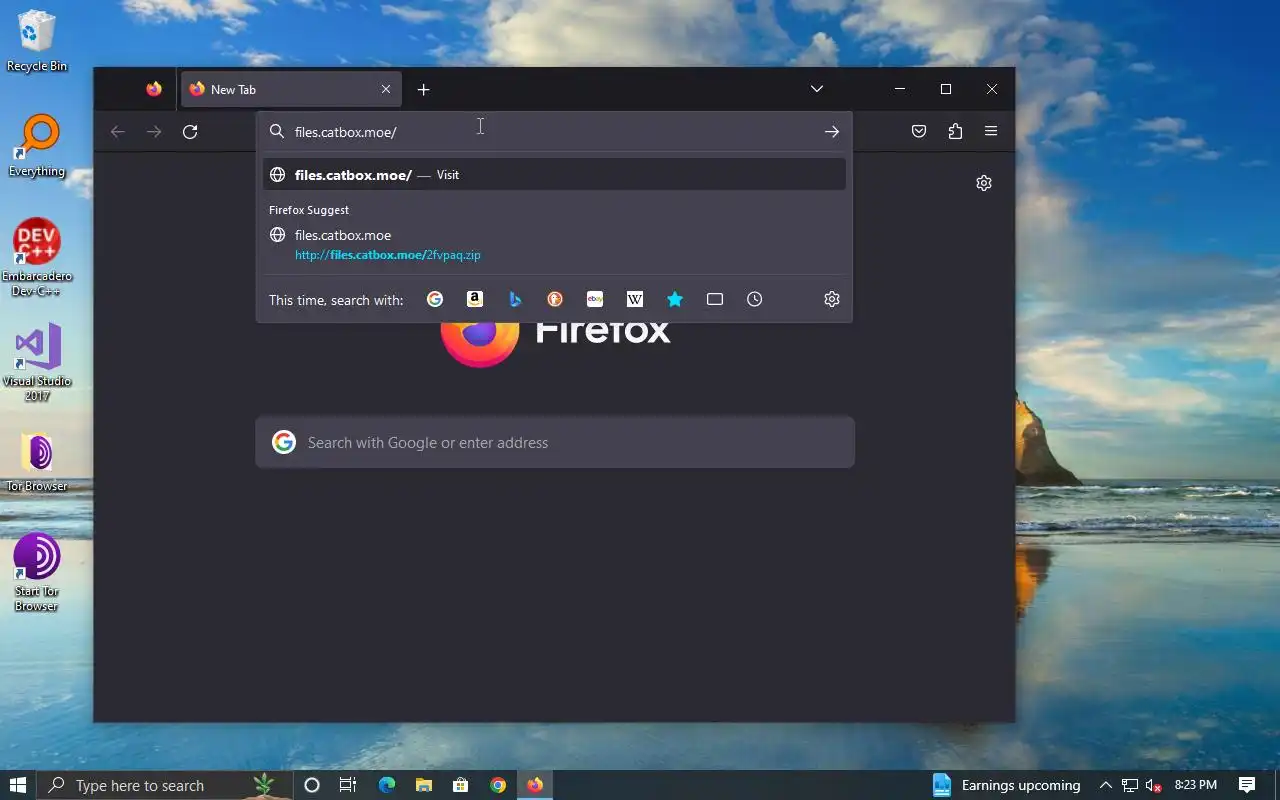Search this time with Amazon

pyautogui.click(x=475, y=299)
